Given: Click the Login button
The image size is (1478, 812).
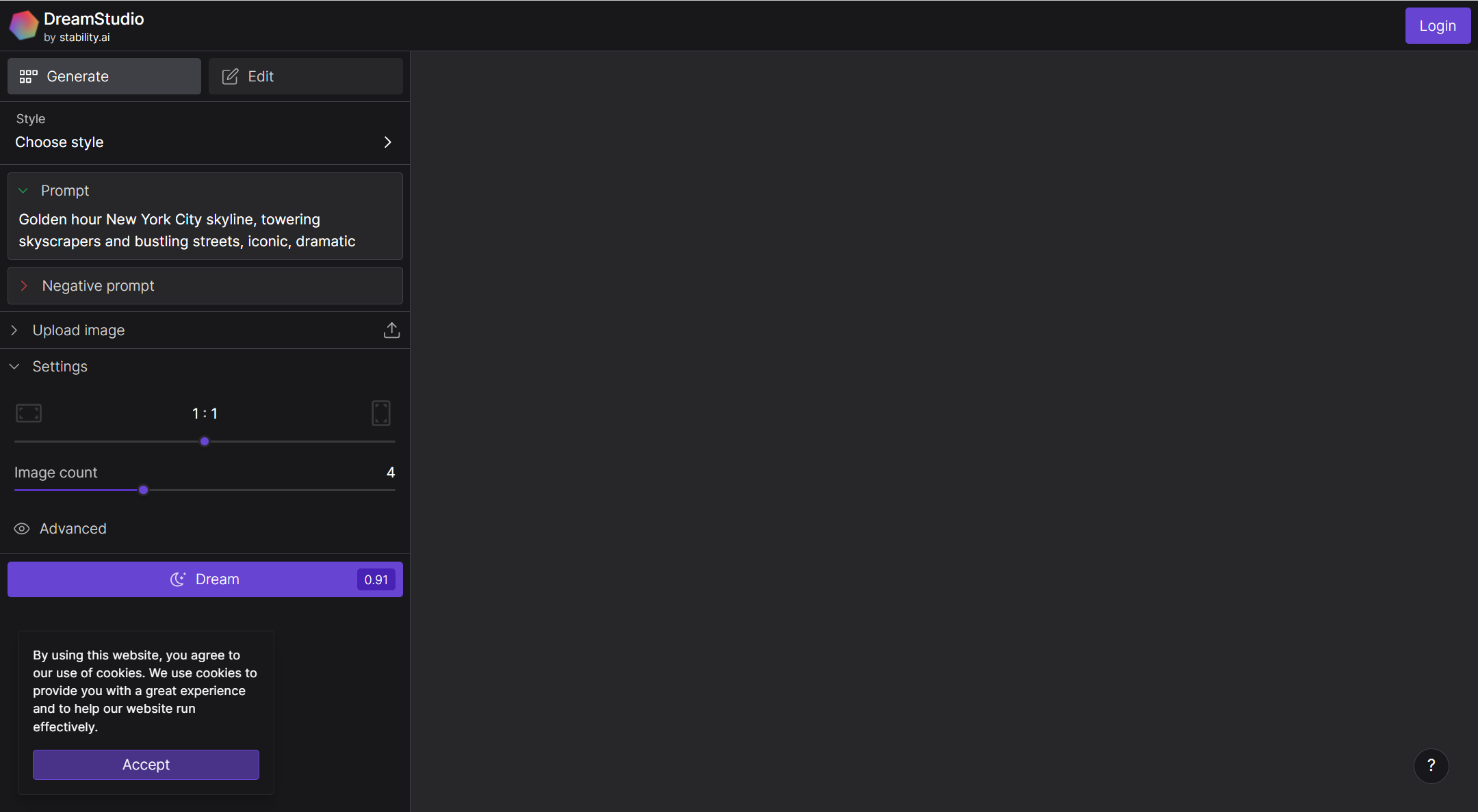Looking at the screenshot, I should (x=1437, y=25).
